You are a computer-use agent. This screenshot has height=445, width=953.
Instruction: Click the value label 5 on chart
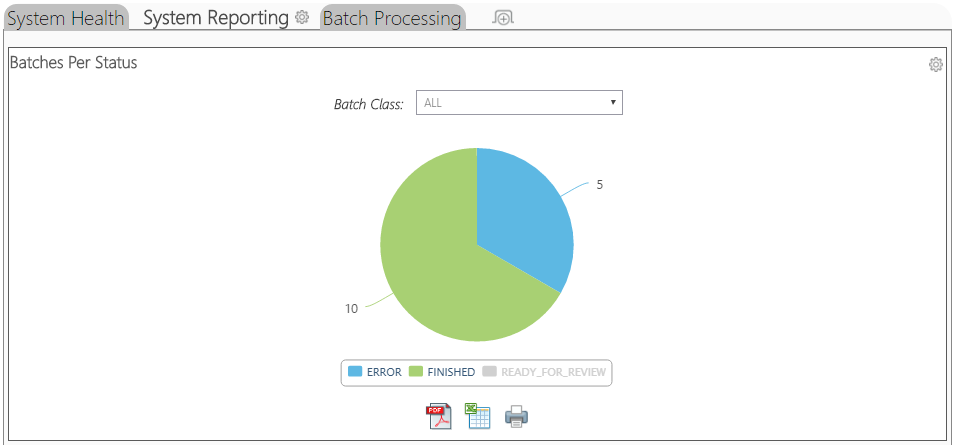tap(599, 185)
